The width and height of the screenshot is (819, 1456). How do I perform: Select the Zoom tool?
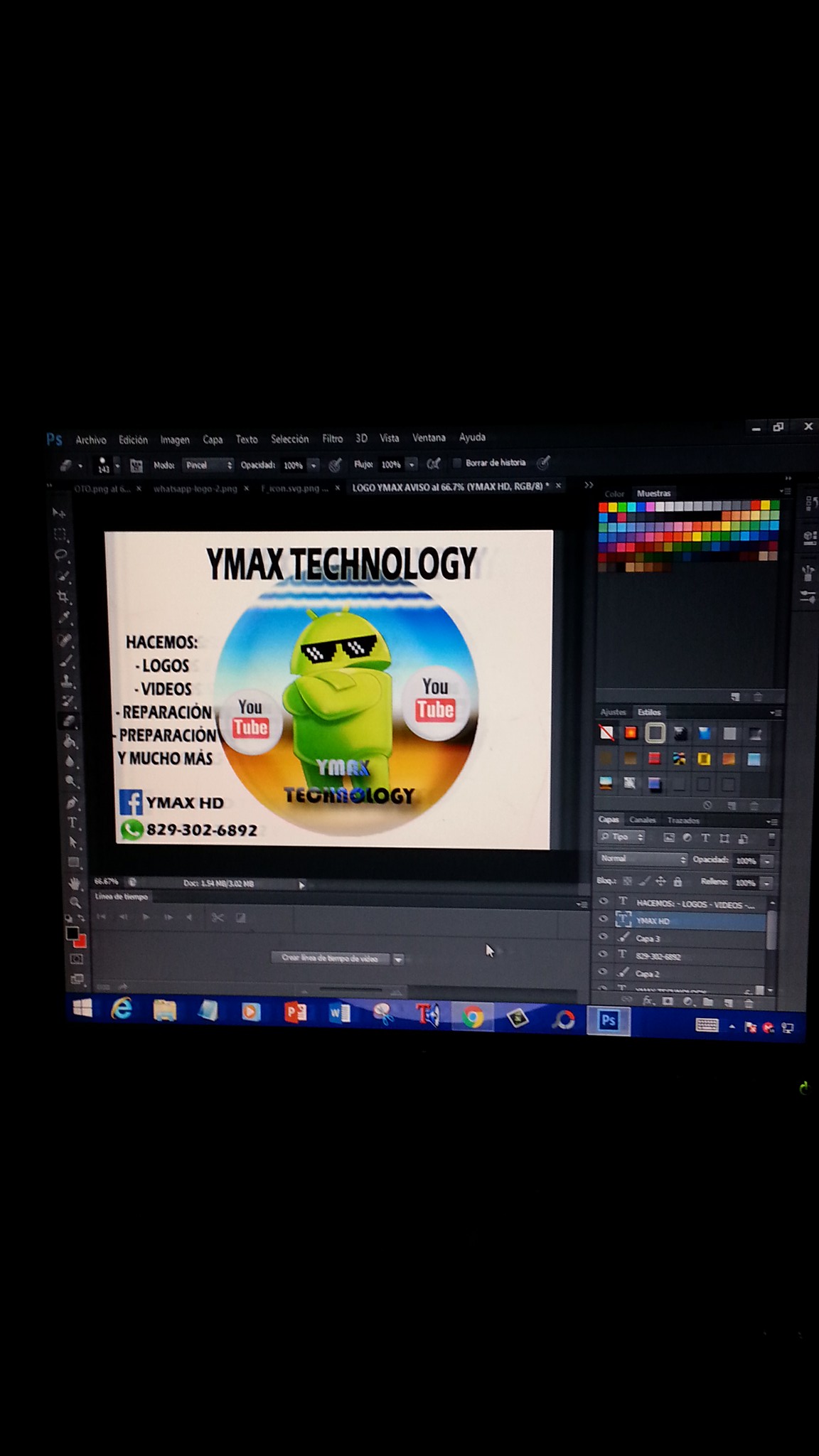[x=75, y=903]
